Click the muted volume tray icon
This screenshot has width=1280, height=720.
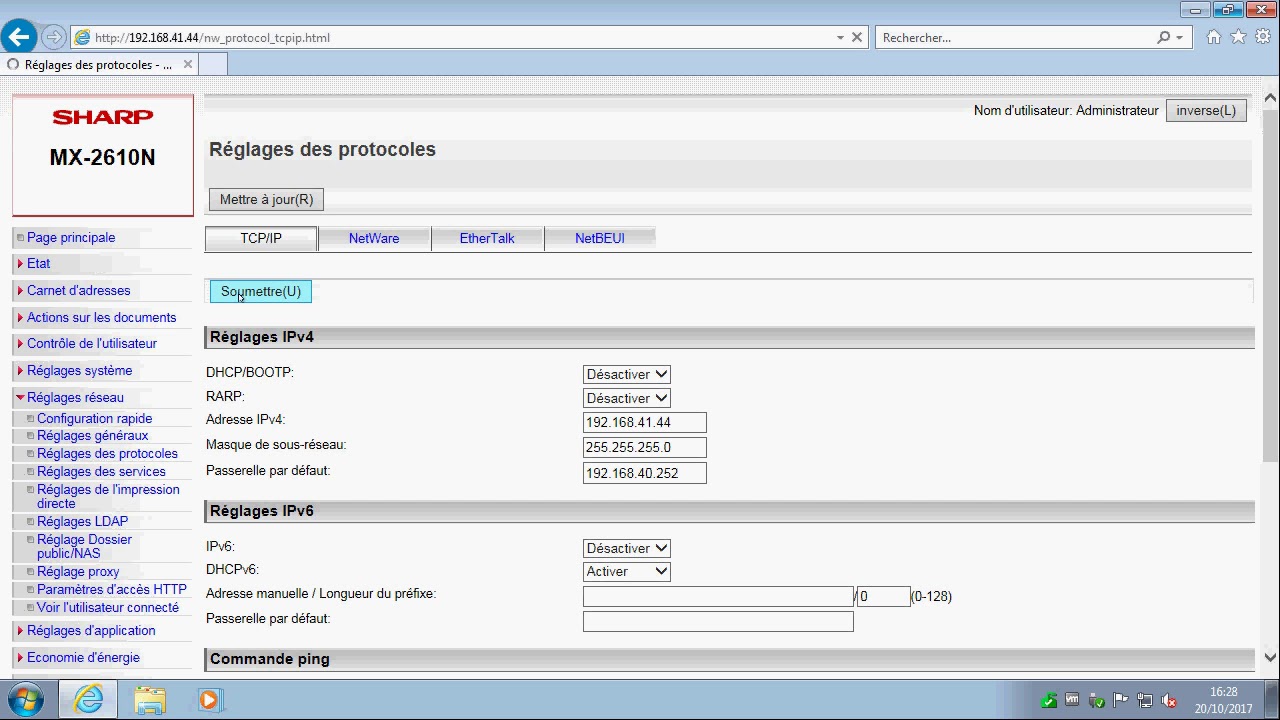pyautogui.click(x=1168, y=700)
